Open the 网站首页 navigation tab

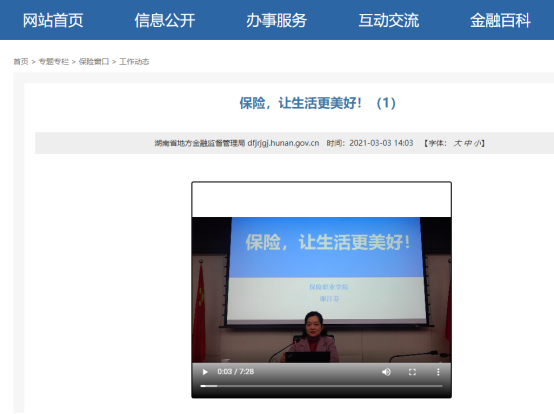(x=53, y=20)
